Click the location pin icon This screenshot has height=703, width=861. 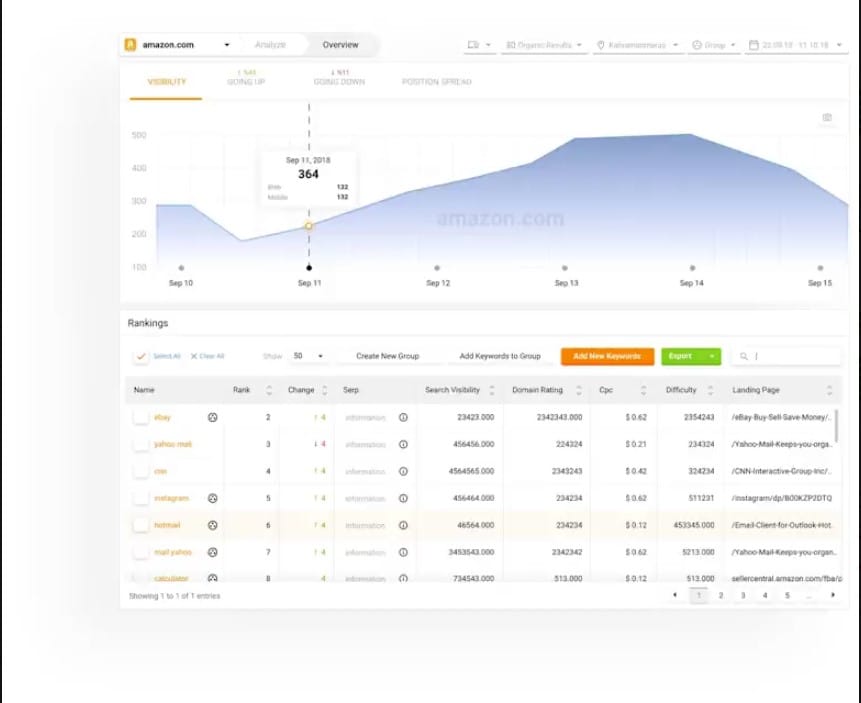[601, 45]
